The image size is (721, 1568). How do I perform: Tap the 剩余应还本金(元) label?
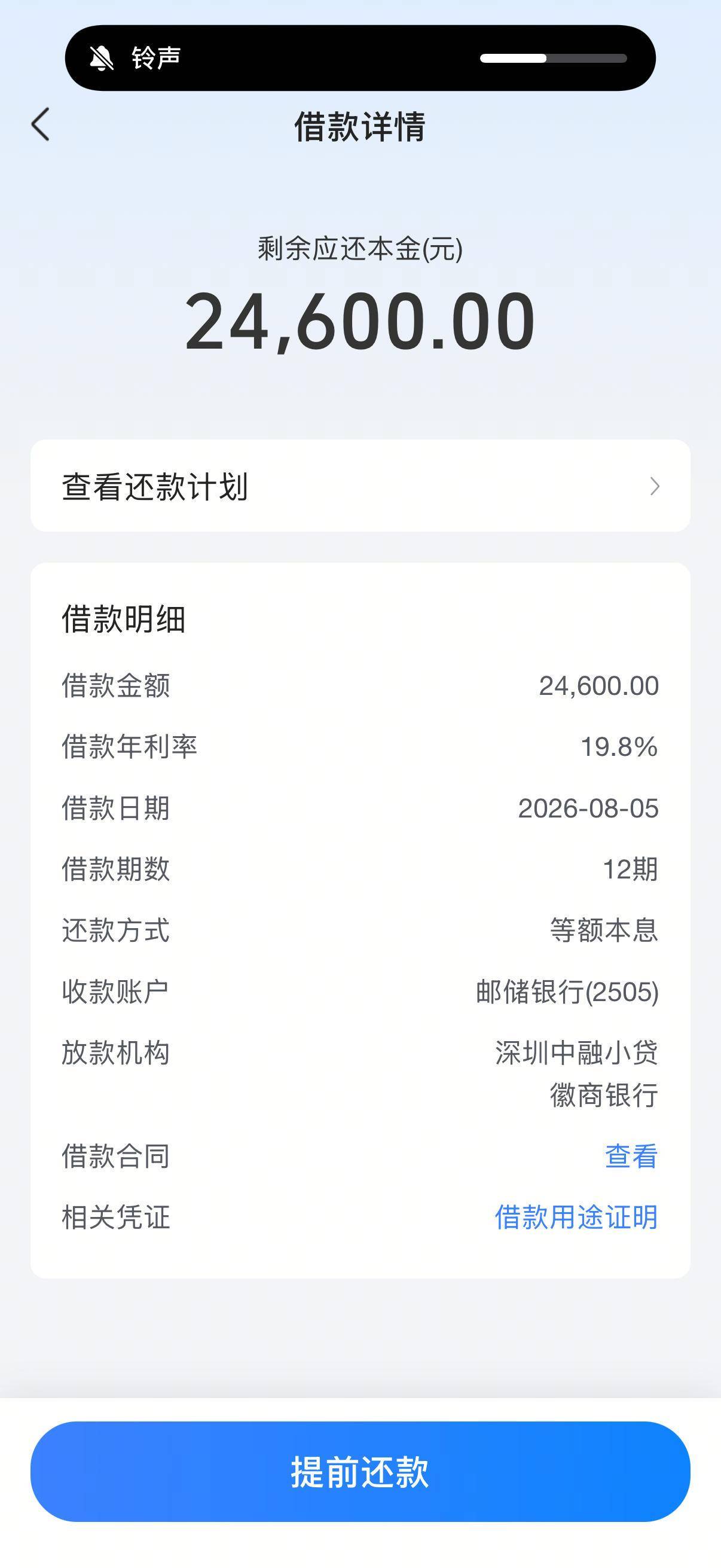point(360,249)
